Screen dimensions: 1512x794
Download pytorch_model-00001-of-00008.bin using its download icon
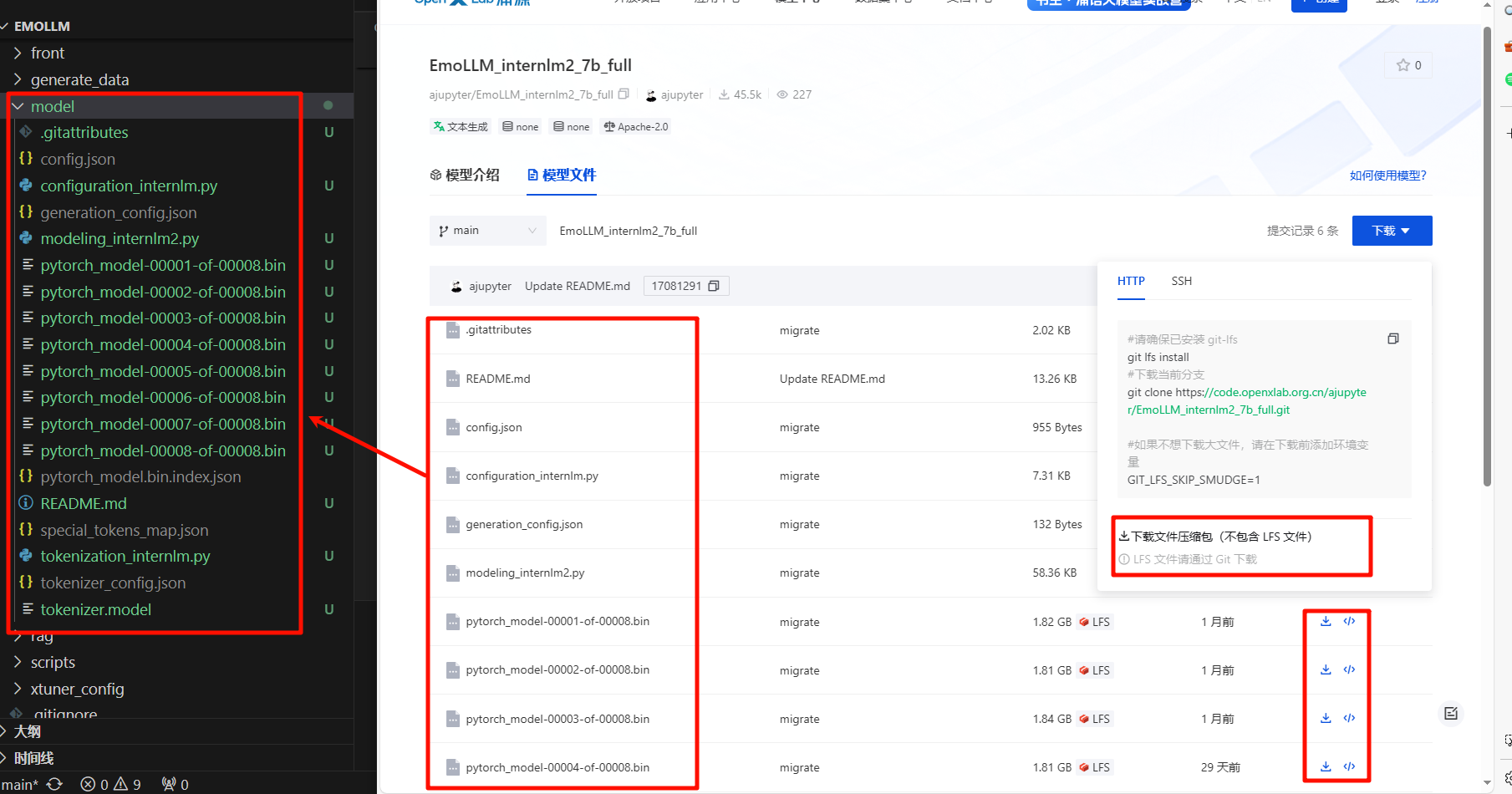(x=1326, y=621)
